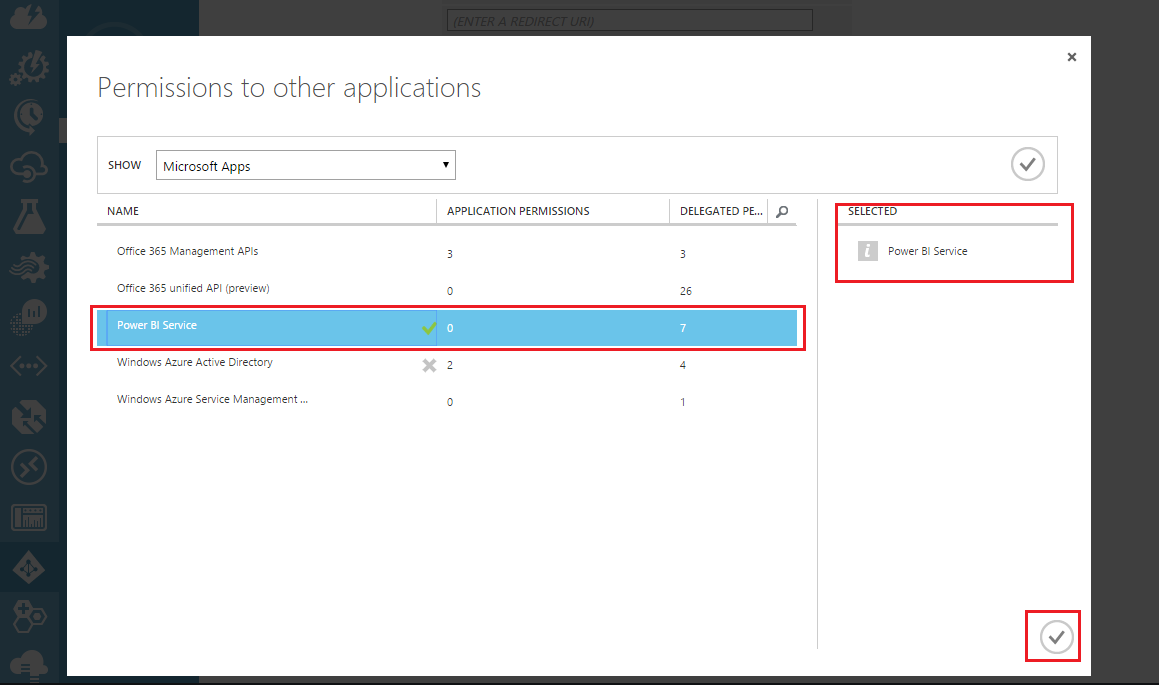Sort by APPLICATION PERMISSIONS column header
The height and width of the screenshot is (685, 1159).
pyautogui.click(x=518, y=211)
